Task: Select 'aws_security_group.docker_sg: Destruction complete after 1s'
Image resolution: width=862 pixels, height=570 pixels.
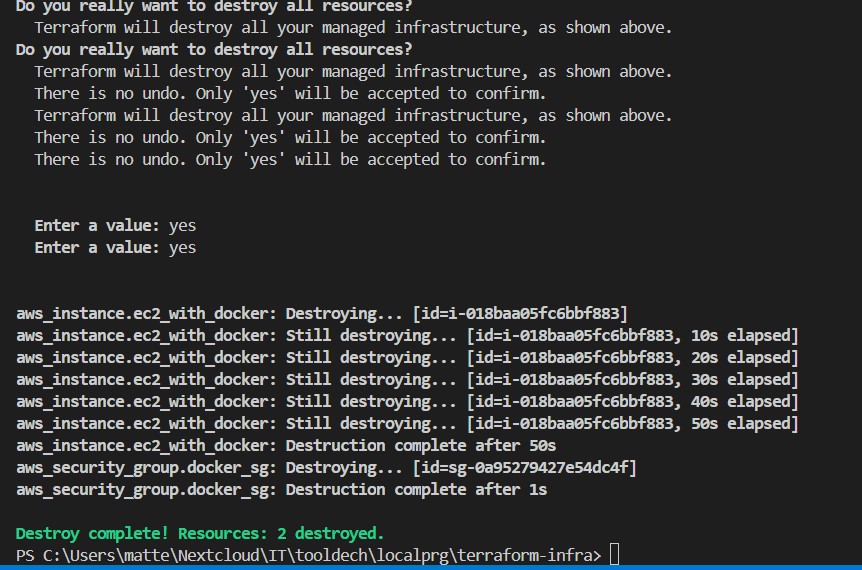Action: coord(281,490)
